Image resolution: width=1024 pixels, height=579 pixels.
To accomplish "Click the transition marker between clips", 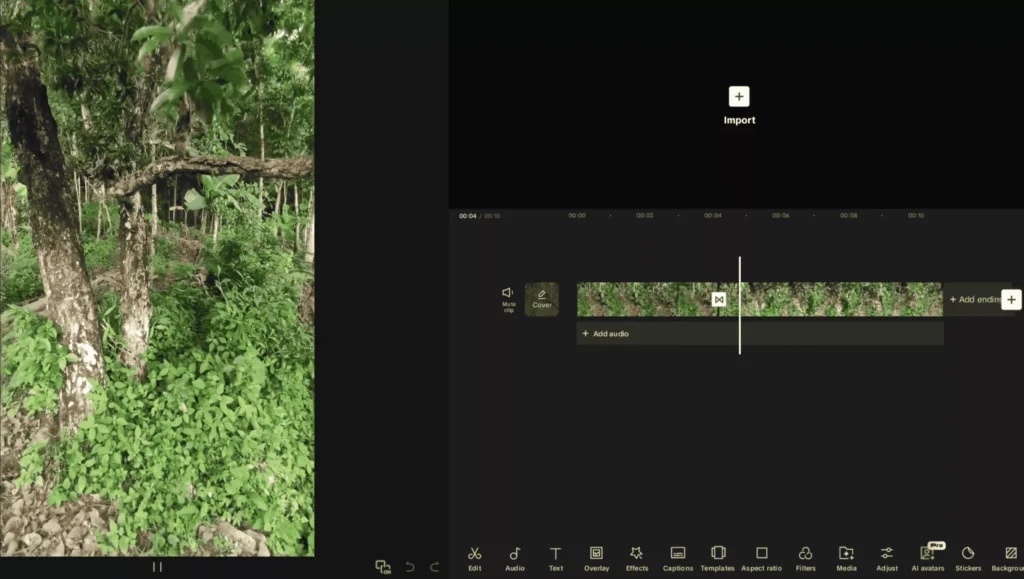I will 718,299.
